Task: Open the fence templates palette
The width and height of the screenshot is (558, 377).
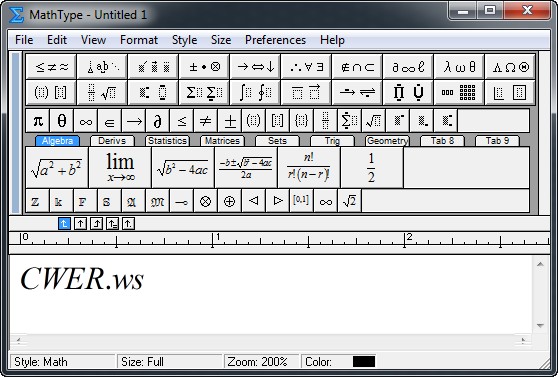Action: (51, 93)
